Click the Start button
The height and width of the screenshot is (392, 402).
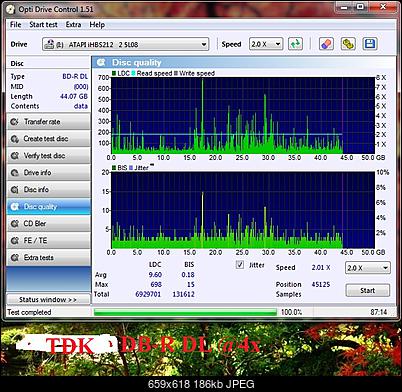(x=368, y=290)
